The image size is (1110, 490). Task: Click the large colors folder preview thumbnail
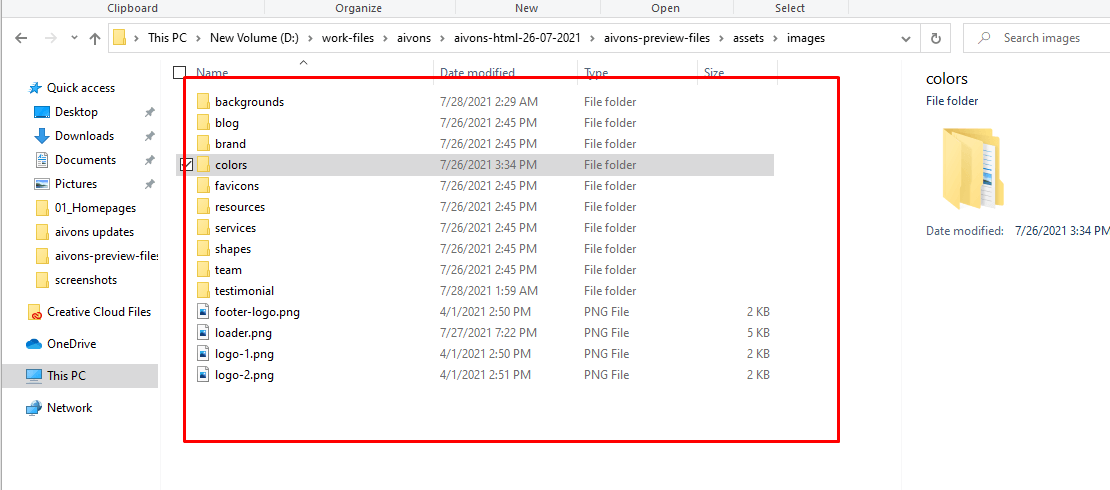pos(970,168)
